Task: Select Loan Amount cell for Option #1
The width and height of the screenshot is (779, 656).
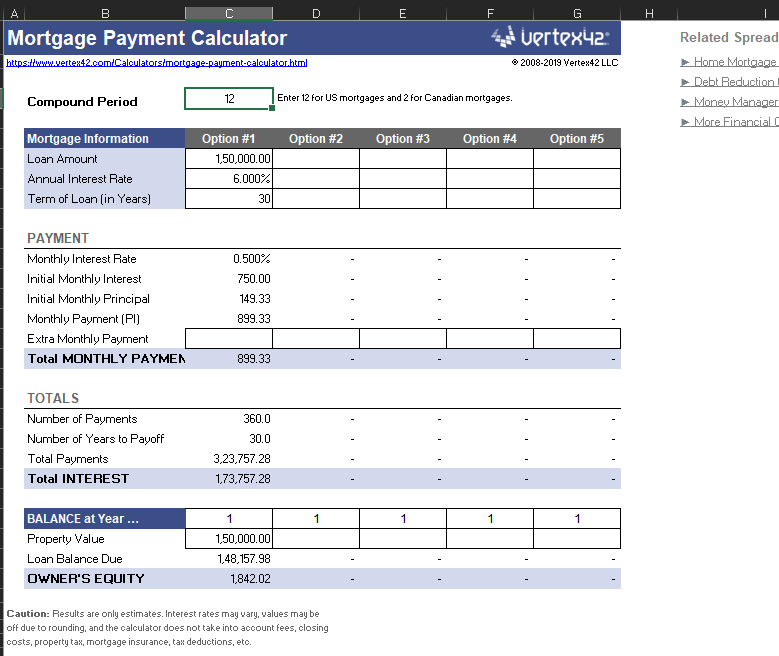Action: coord(229,159)
